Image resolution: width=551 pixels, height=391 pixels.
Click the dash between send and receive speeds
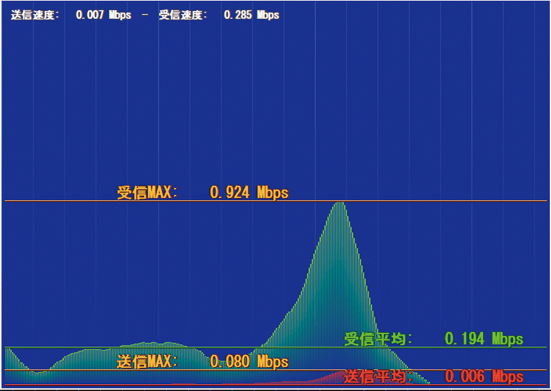pyautogui.click(x=145, y=15)
